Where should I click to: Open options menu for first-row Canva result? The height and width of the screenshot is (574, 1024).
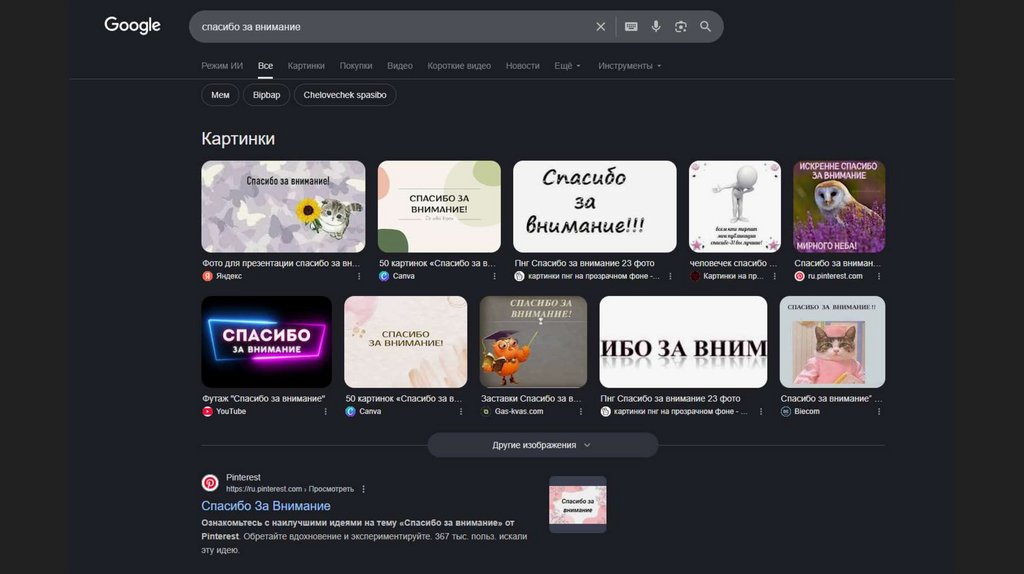pyautogui.click(x=494, y=276)
